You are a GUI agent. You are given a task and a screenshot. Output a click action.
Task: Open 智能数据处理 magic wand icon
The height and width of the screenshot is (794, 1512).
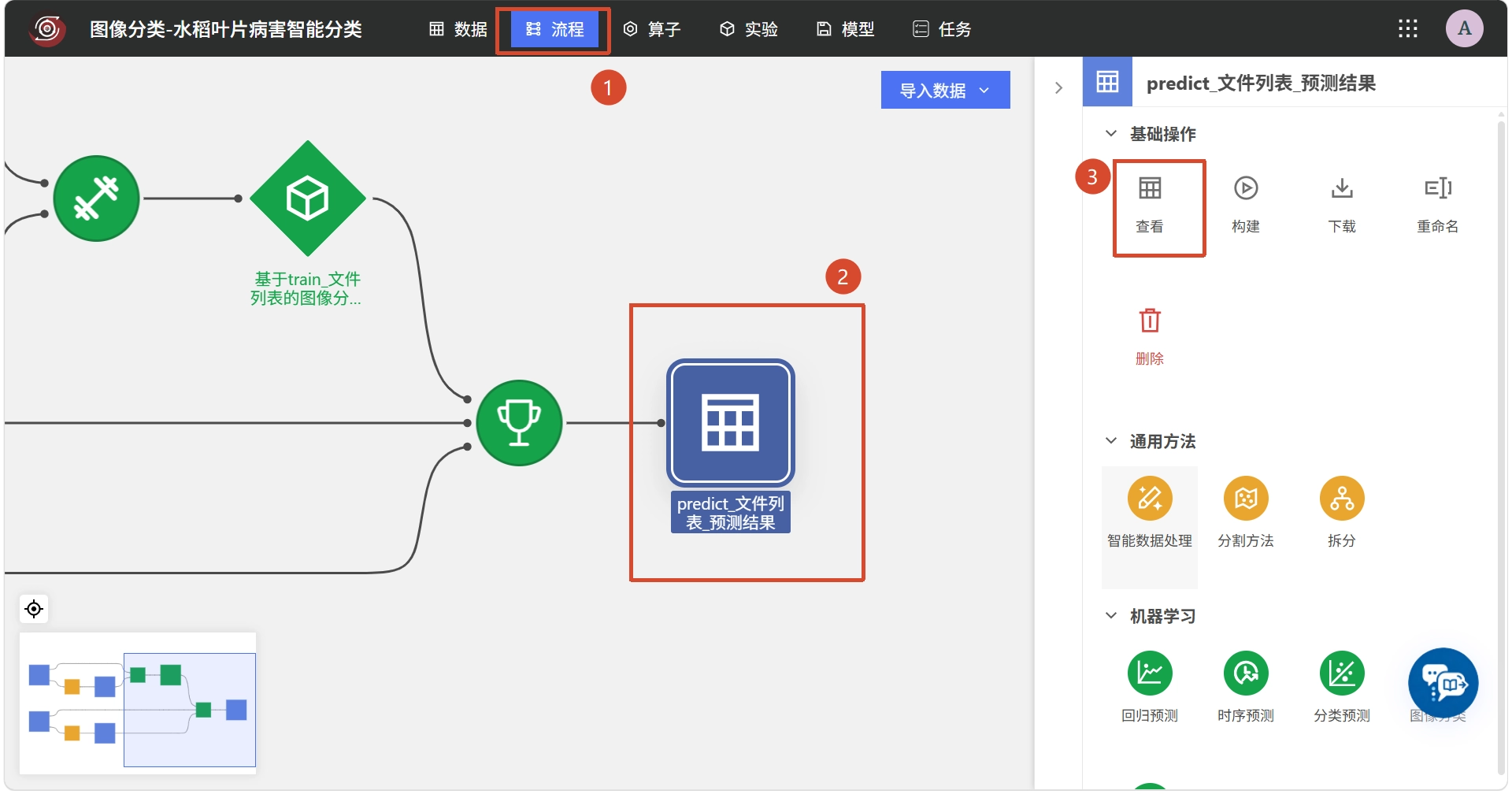point(1150,498)
